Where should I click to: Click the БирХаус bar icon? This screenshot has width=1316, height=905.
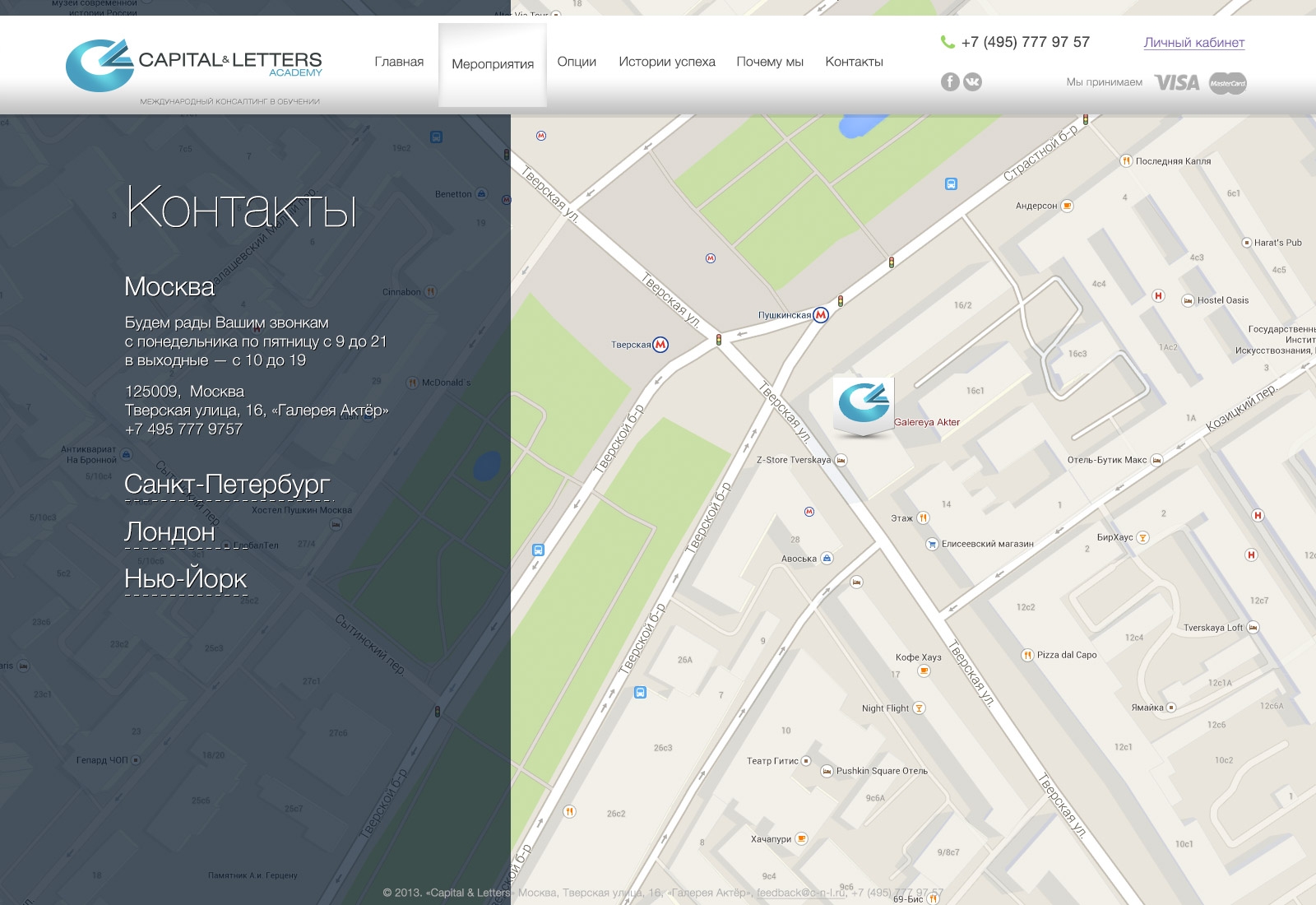pos(1142,537)
